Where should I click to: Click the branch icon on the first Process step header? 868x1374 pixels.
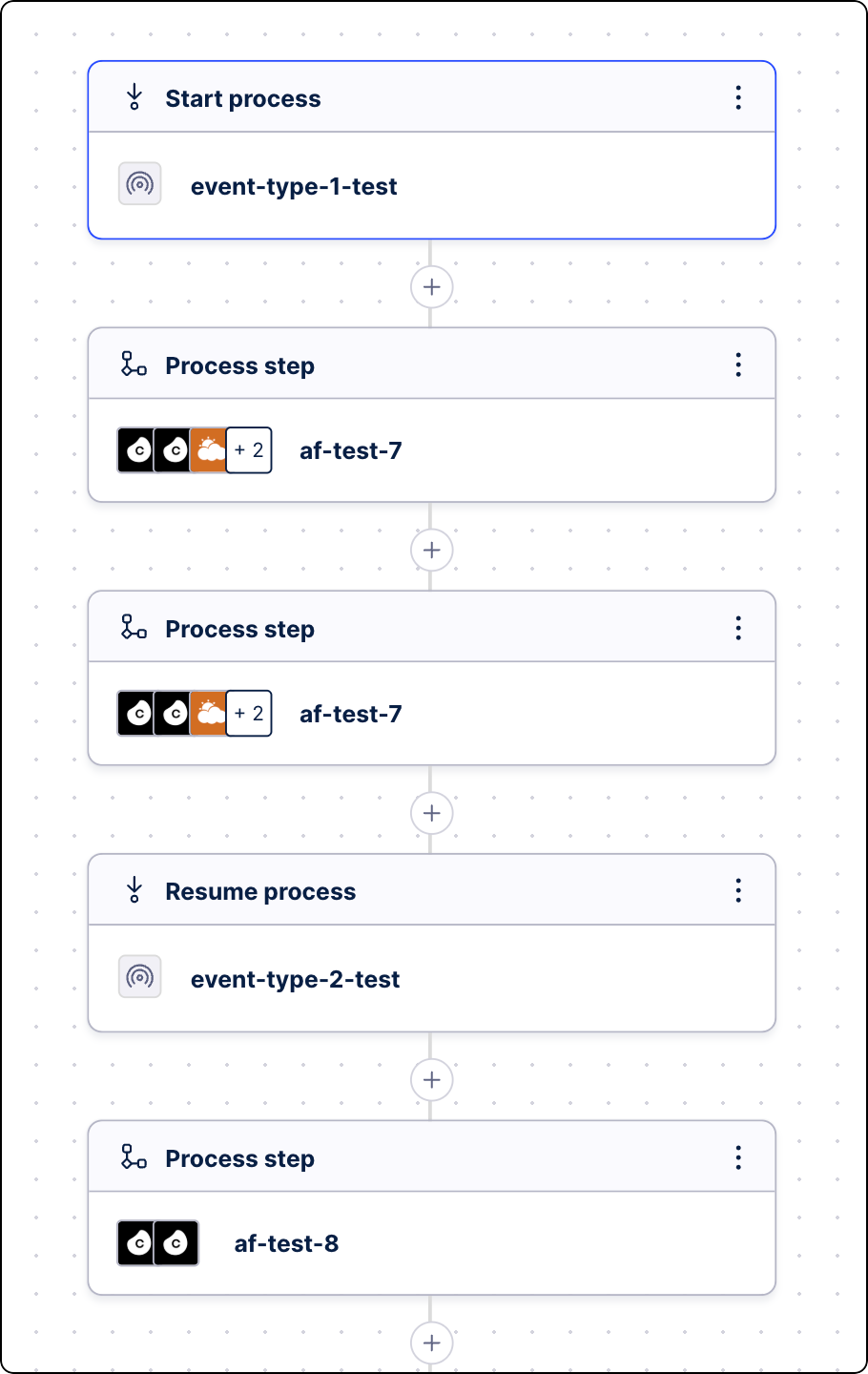click(134, 364)
